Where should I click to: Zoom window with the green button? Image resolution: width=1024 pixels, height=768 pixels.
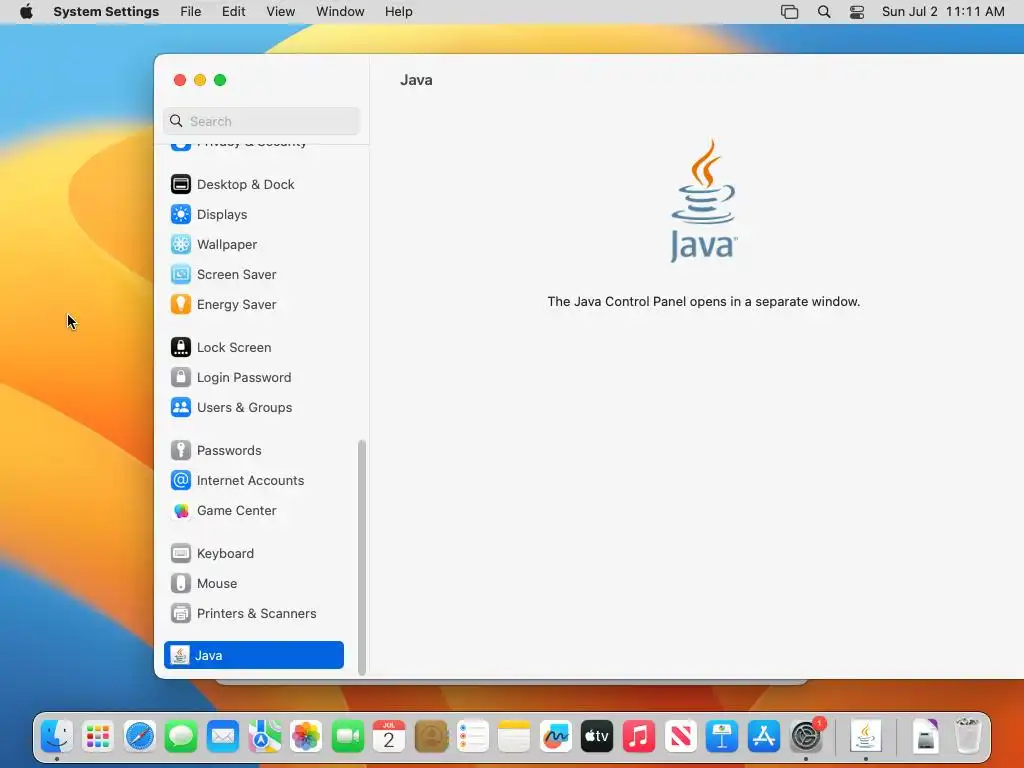tap(220, 80)
